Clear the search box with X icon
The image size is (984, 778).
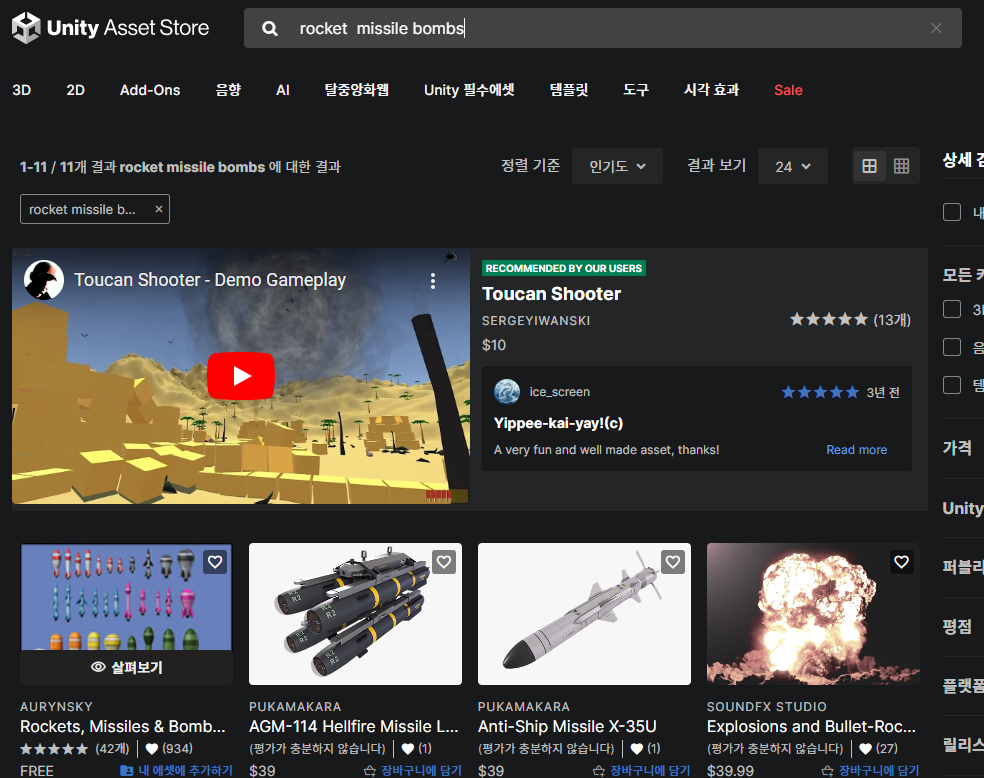[936, 28]
